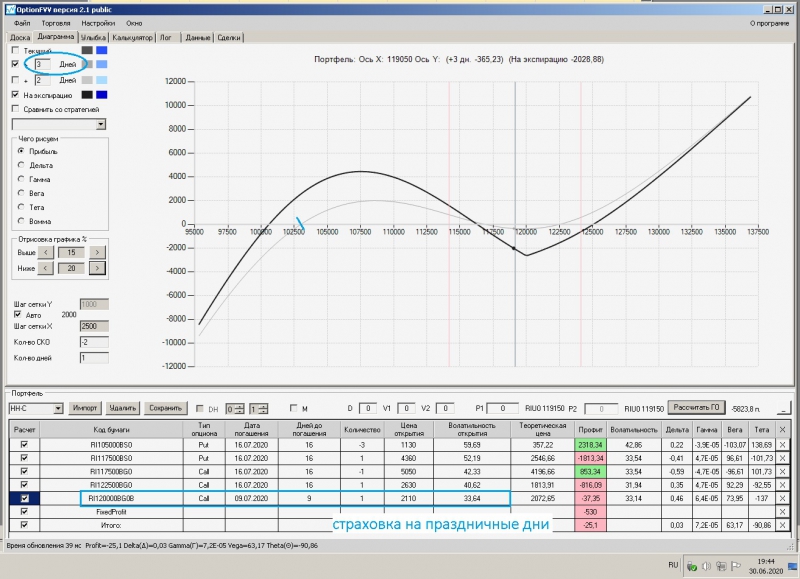
Task: Open the network tray icon
Action: coord(721,566)
